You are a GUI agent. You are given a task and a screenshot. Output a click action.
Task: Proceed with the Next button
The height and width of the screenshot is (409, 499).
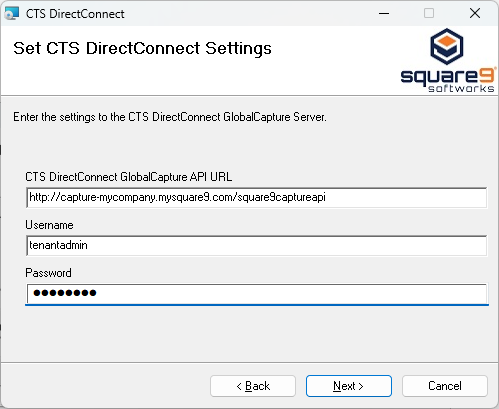coord(349,386)
